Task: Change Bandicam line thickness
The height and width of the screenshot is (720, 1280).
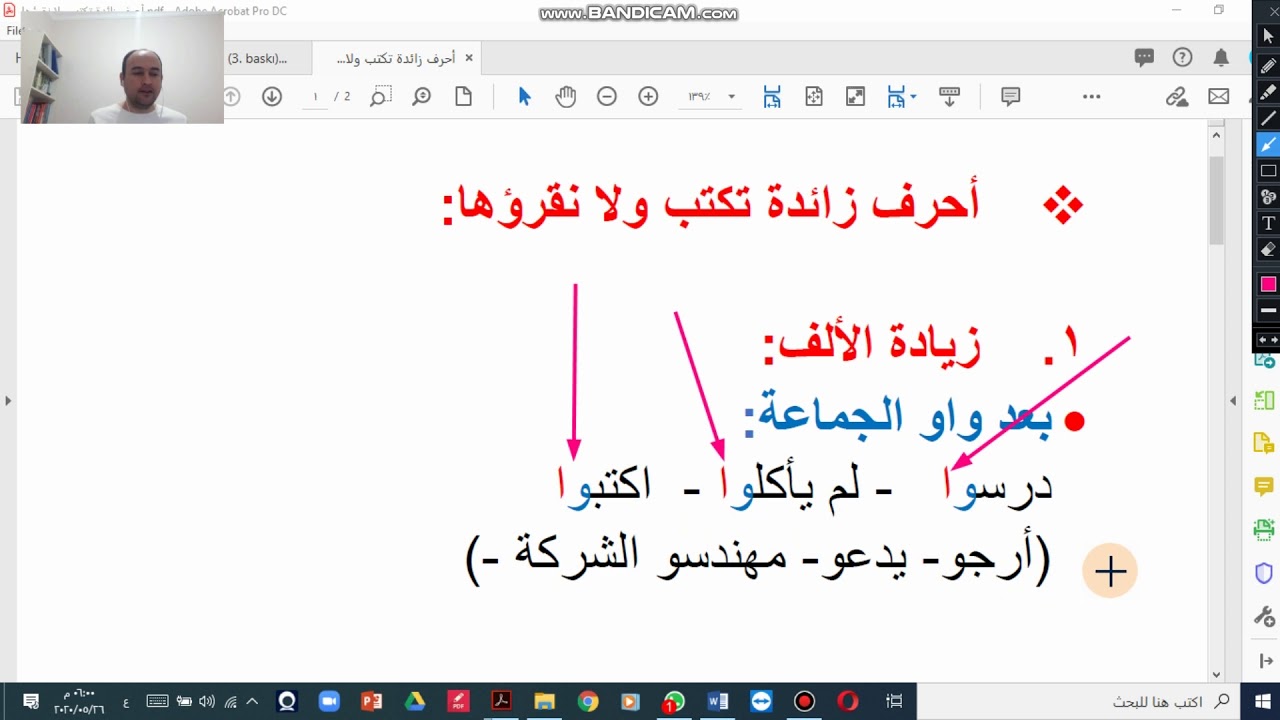Action: pos(1268,311)
